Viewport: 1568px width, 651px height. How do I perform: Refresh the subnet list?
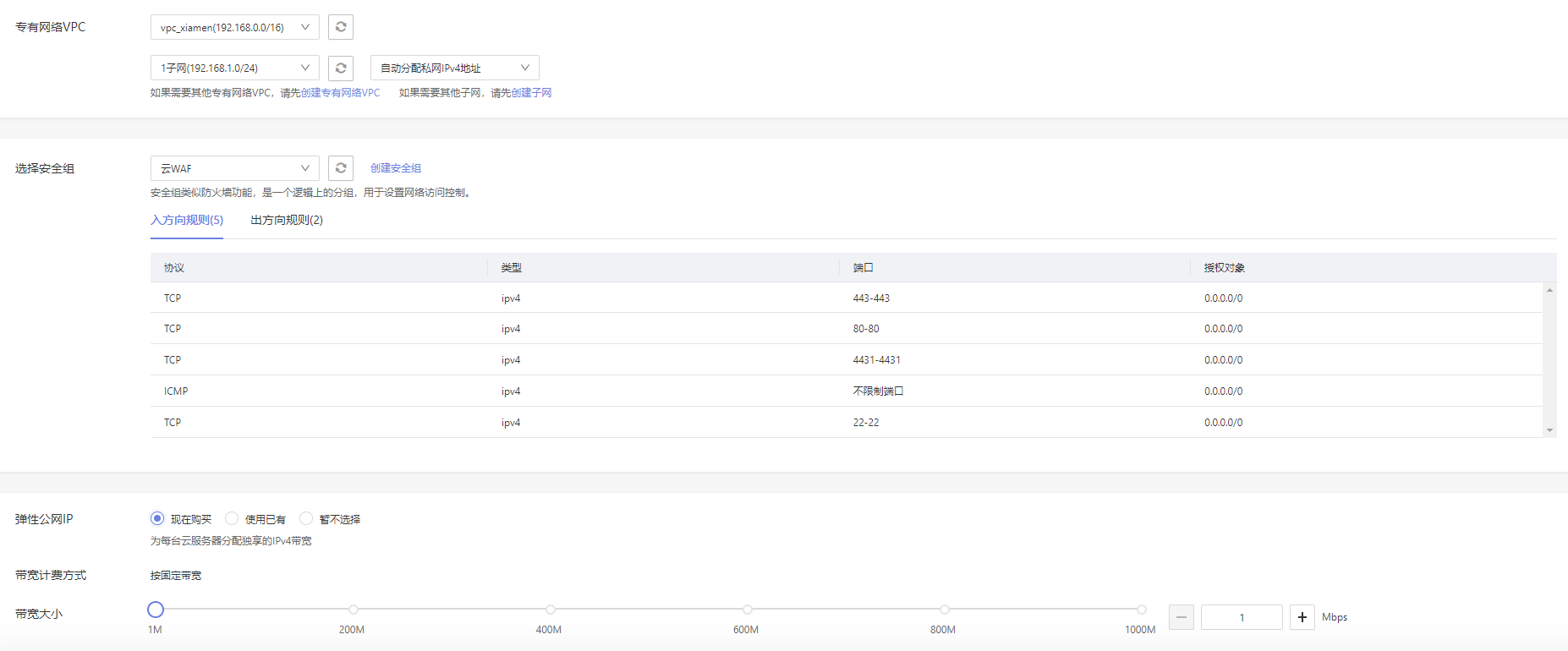tap(341, 68)
